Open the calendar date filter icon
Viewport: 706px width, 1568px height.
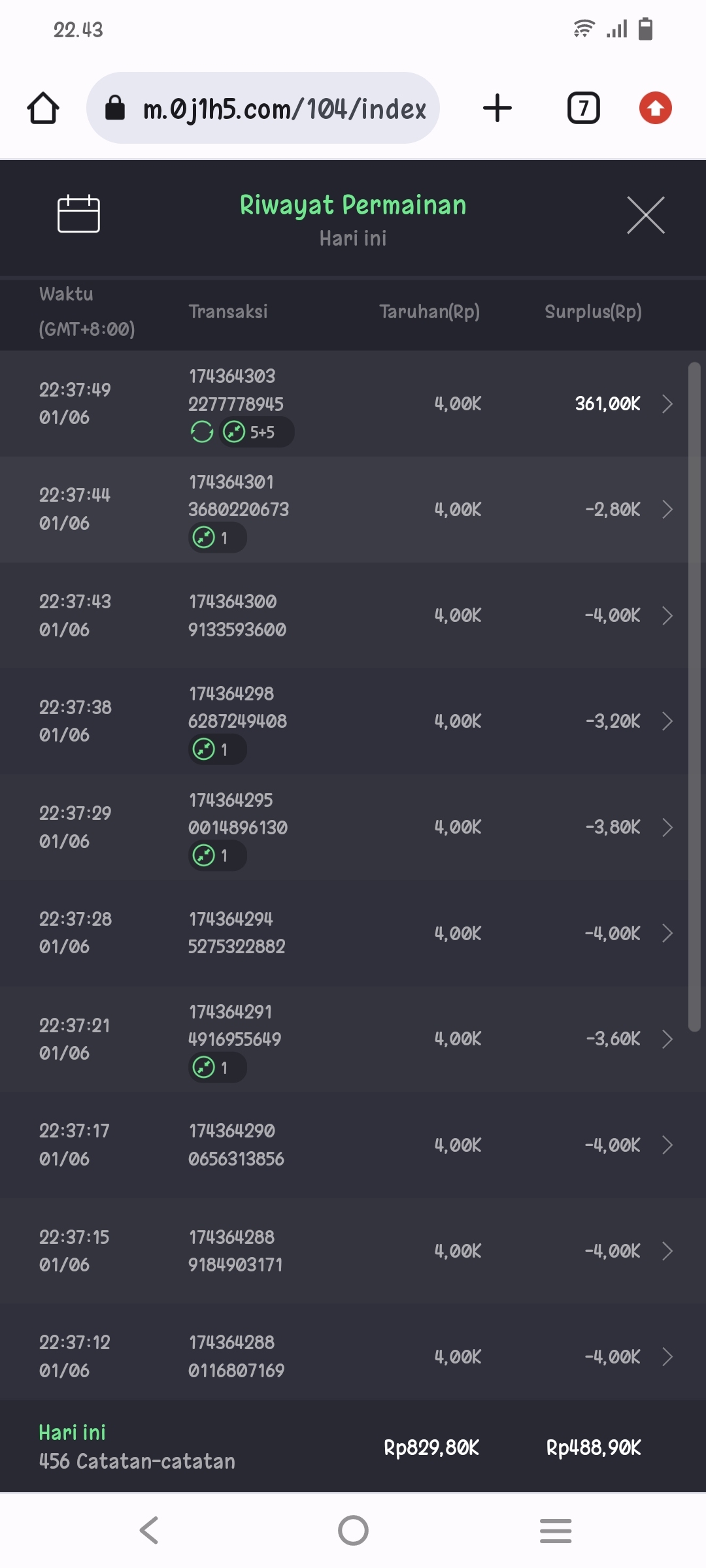tap(78, 214)
